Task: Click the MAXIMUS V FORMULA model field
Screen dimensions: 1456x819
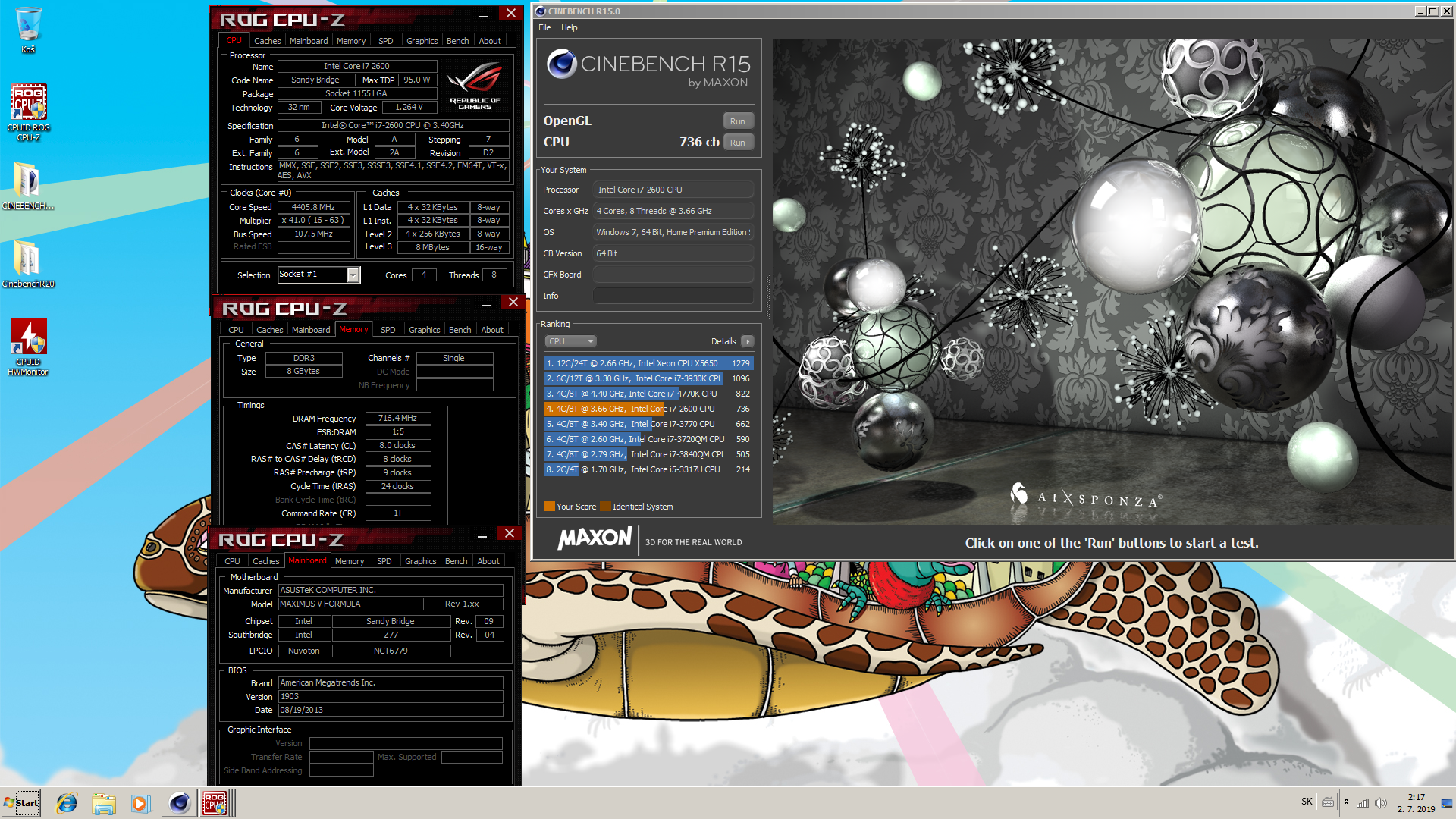Action: click(350, 604)
